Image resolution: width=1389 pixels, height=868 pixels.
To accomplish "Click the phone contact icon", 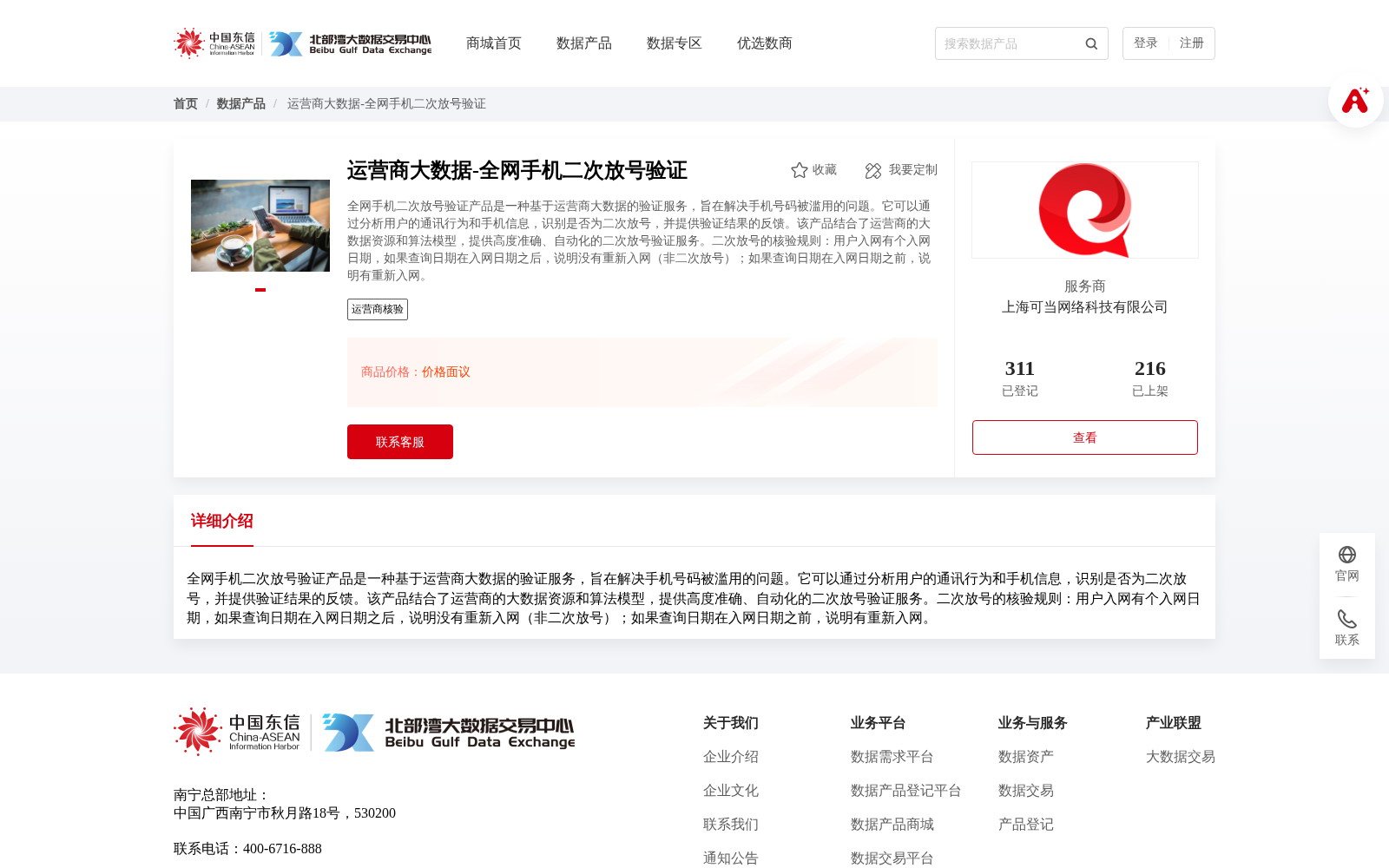I will 1347,619.
